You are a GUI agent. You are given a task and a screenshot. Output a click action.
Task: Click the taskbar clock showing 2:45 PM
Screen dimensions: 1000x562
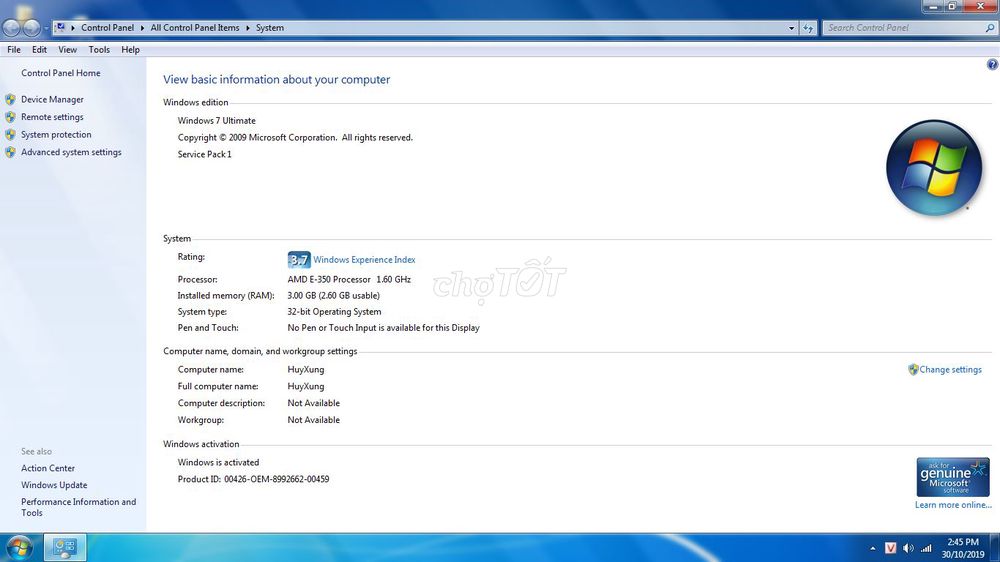click(x=963, y=548)
